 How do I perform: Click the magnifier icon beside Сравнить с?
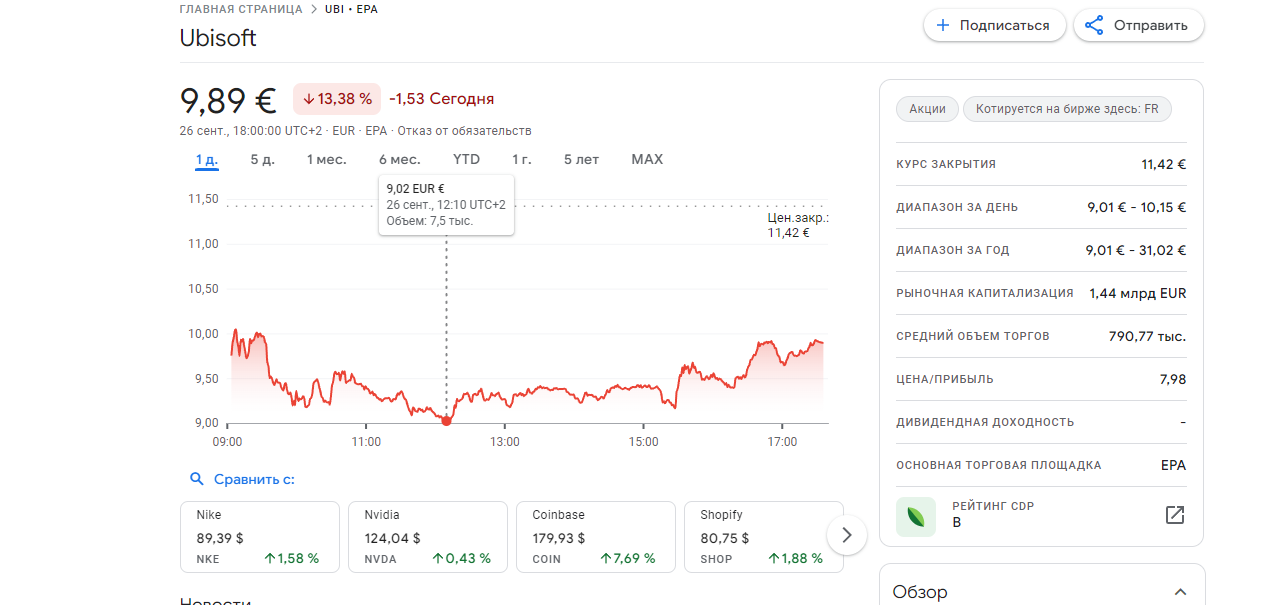coord(197,479)
